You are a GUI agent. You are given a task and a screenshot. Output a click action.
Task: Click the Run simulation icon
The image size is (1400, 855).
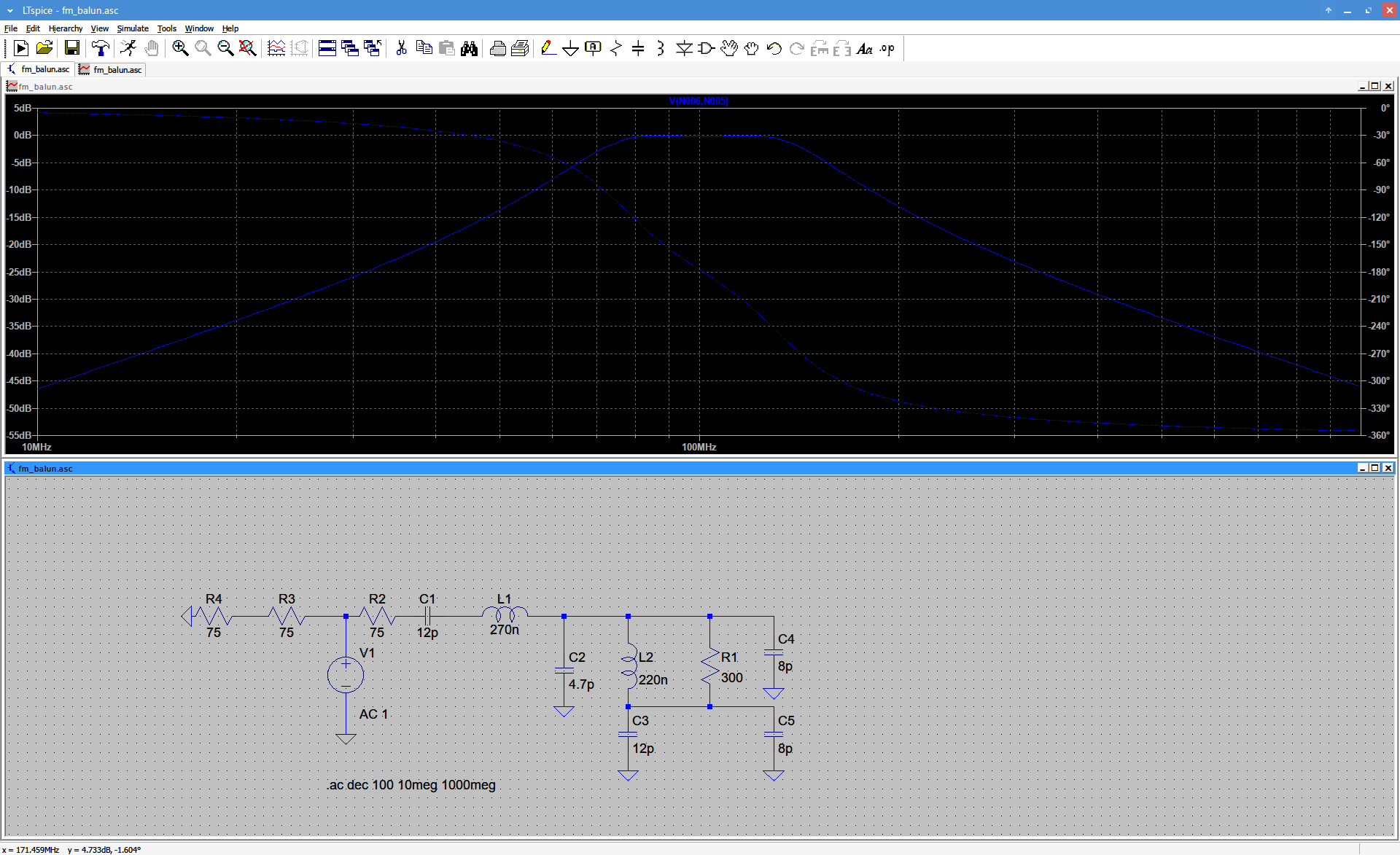pyautogui.click(x=128, y=48)
